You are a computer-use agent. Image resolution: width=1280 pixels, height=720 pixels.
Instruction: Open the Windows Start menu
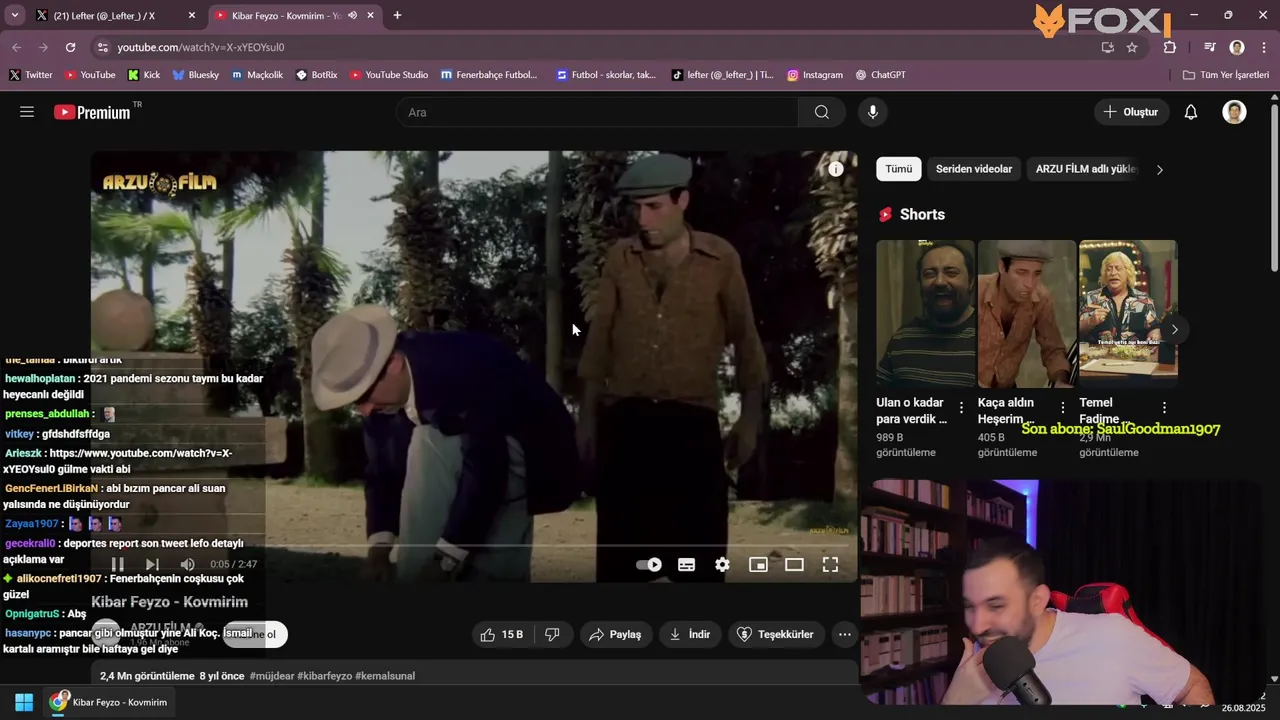pyautogui.click(x=24, y=702)
